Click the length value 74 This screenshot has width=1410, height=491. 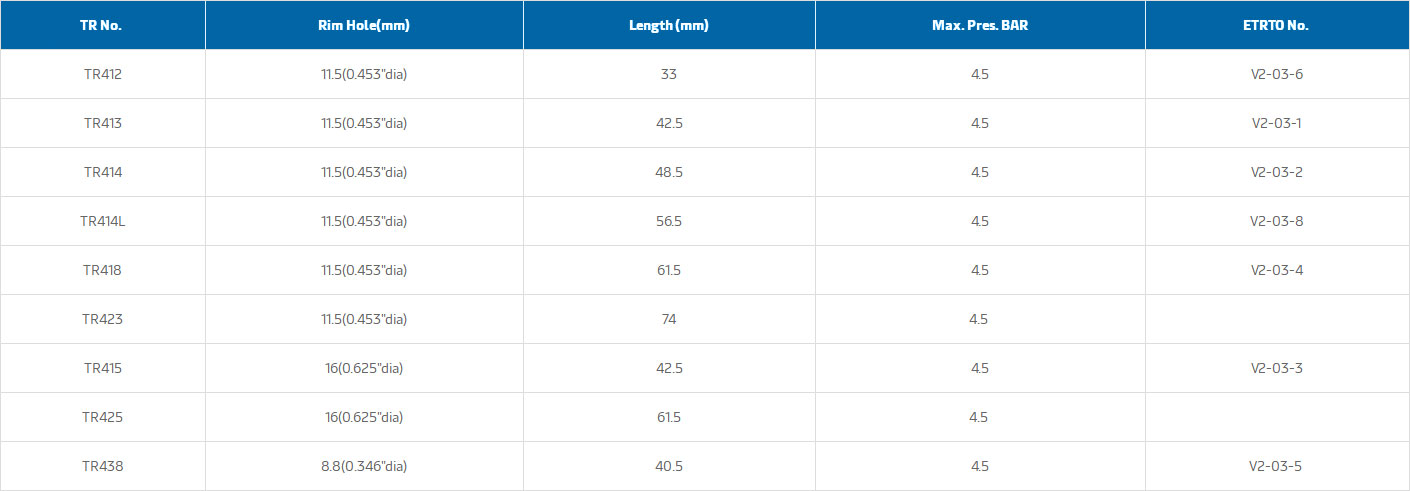pyautogui.click(x=669, y=319)
